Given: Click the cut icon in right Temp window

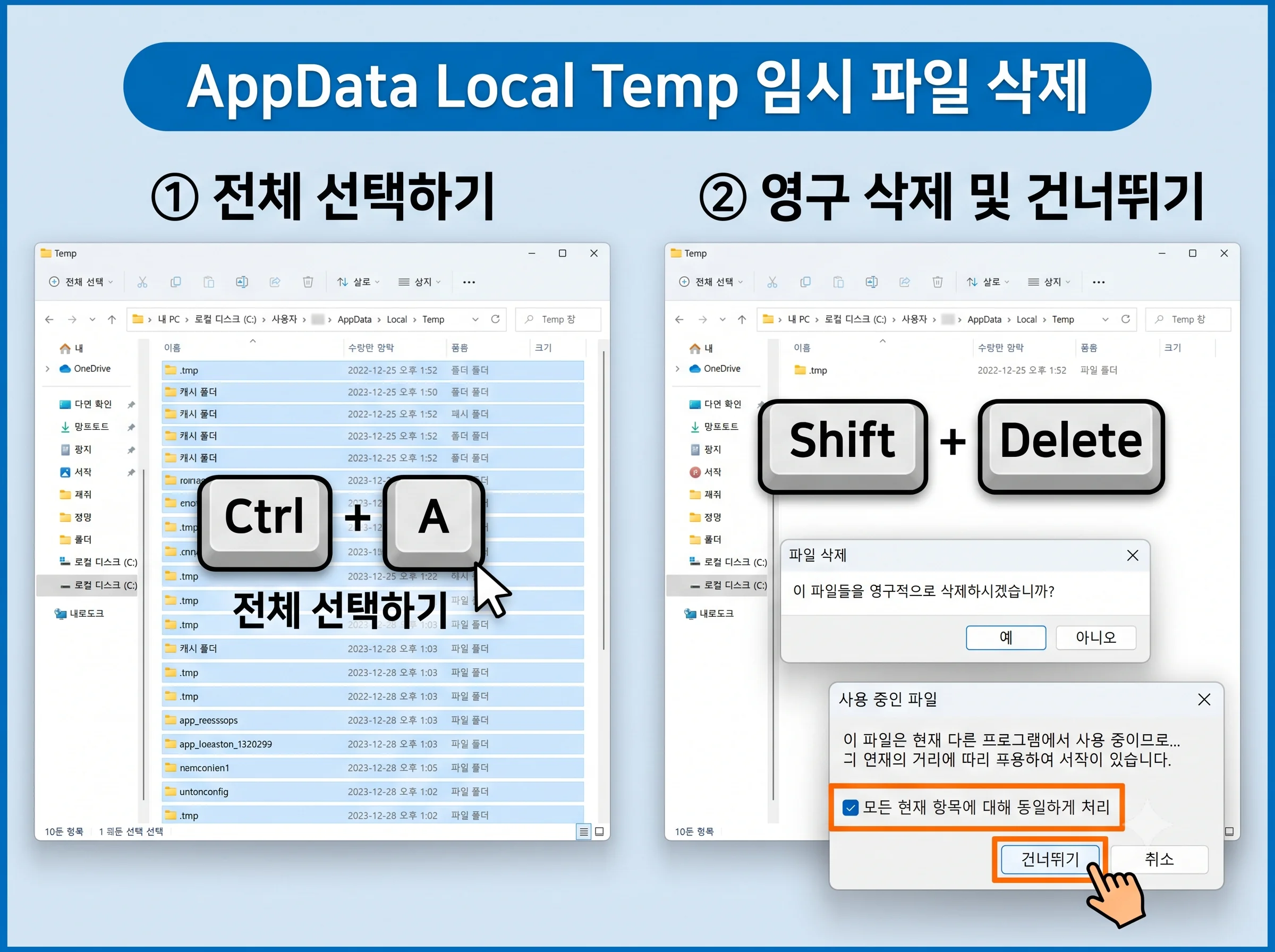Looking at the screenshot, I should point(772,282).
